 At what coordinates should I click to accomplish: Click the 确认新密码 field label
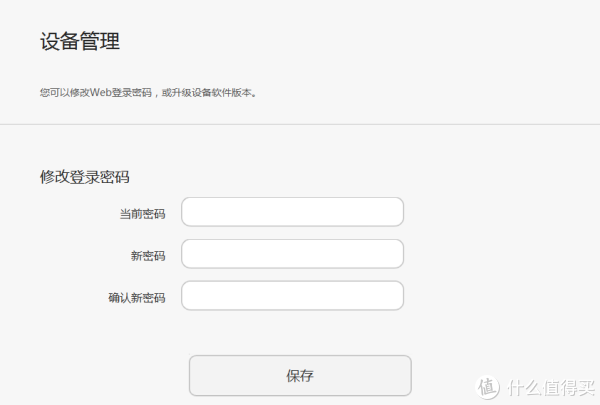(x=137, y=297)
